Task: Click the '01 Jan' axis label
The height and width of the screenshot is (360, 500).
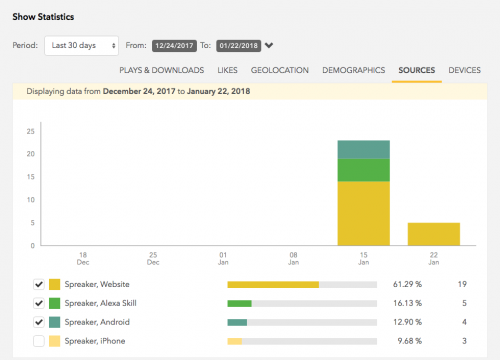Action: (223, 259)
